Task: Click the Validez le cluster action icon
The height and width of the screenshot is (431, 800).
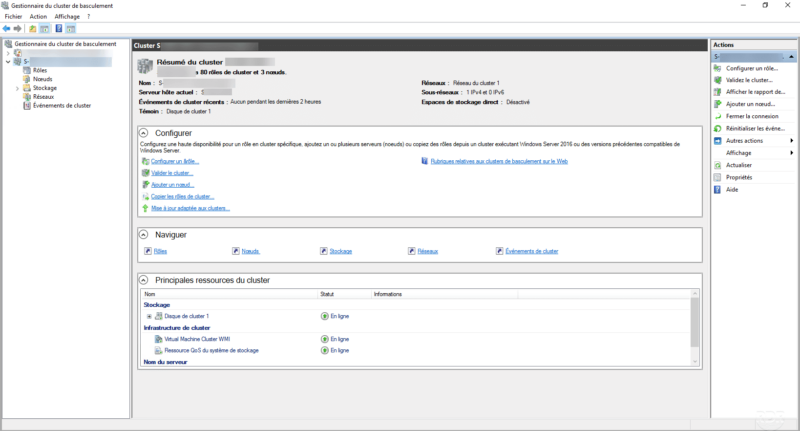Action: point(717,80)
